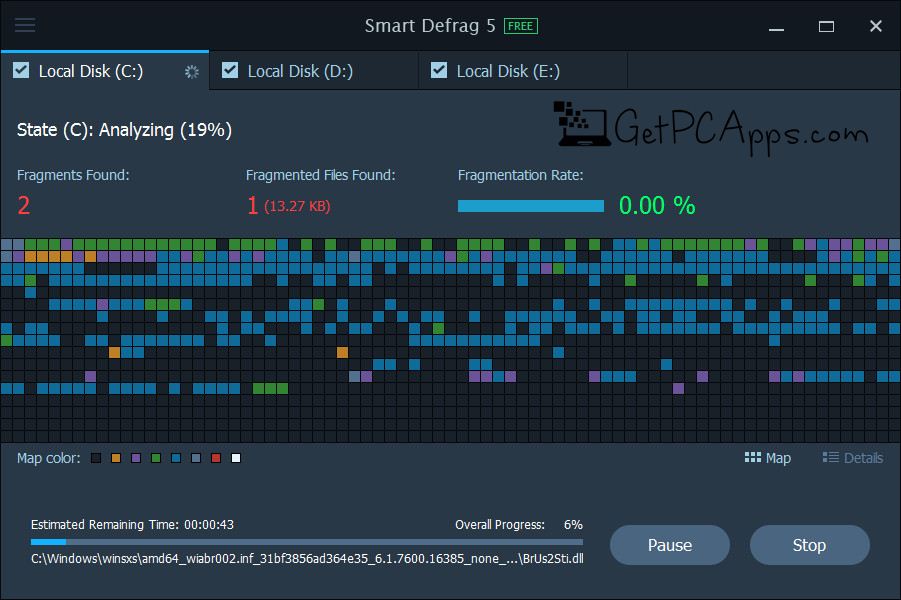Click the fragmentation rate bar
Screen dimensions: 901x600
[x=530, y=206]
